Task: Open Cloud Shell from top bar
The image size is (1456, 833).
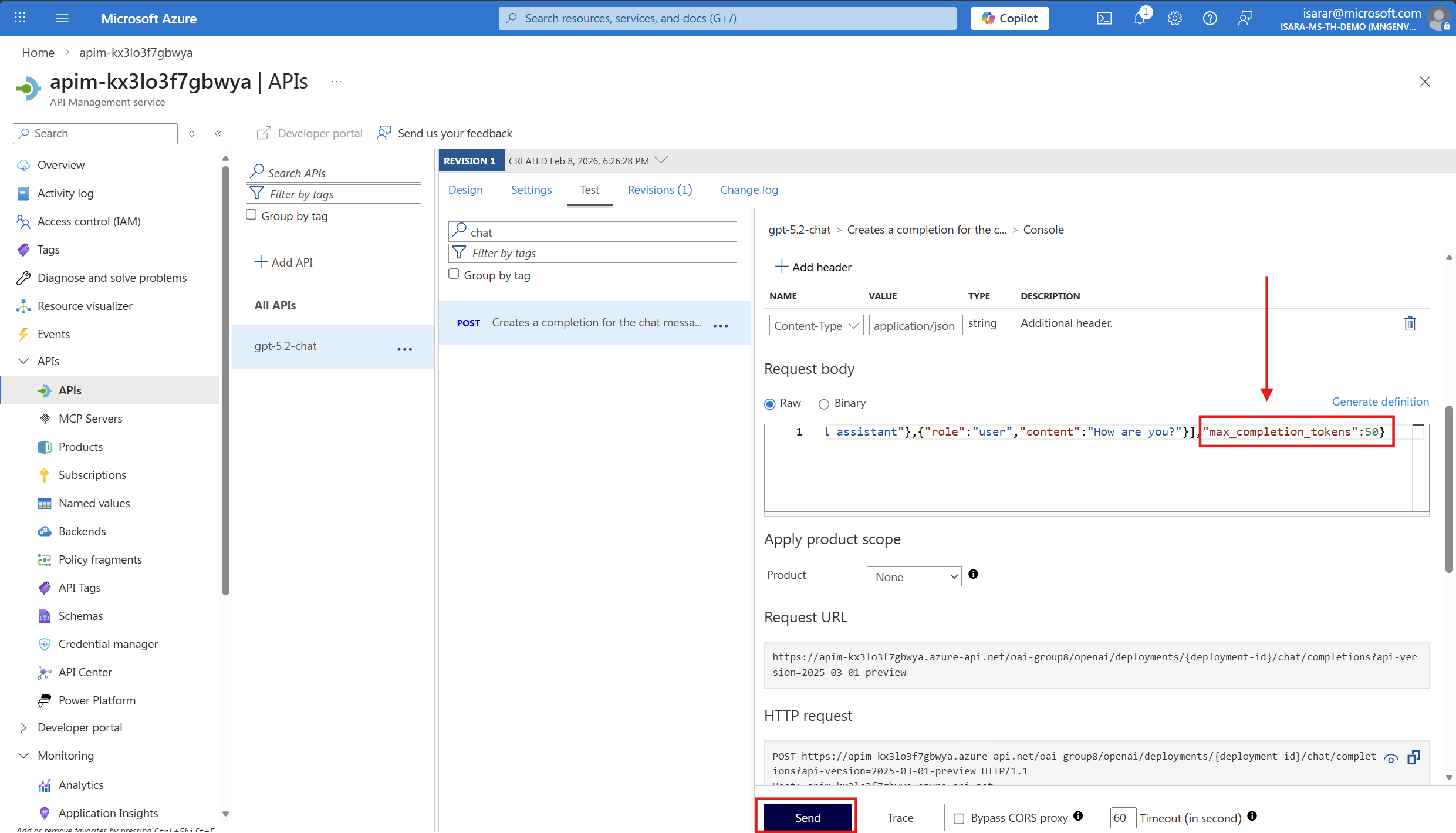Action: (x=1104, y=18)
